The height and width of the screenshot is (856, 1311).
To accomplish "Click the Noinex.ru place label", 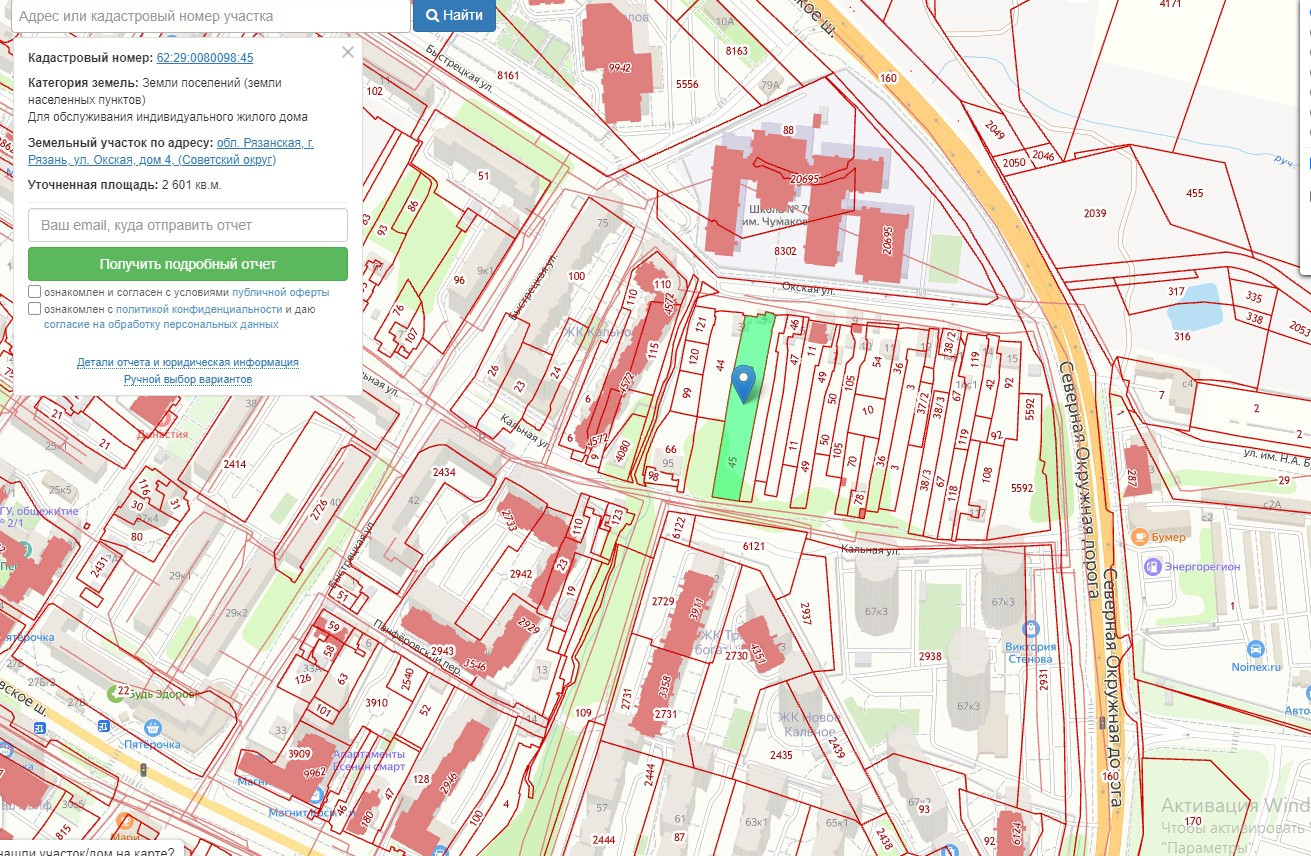I will tap(1256, 666).
